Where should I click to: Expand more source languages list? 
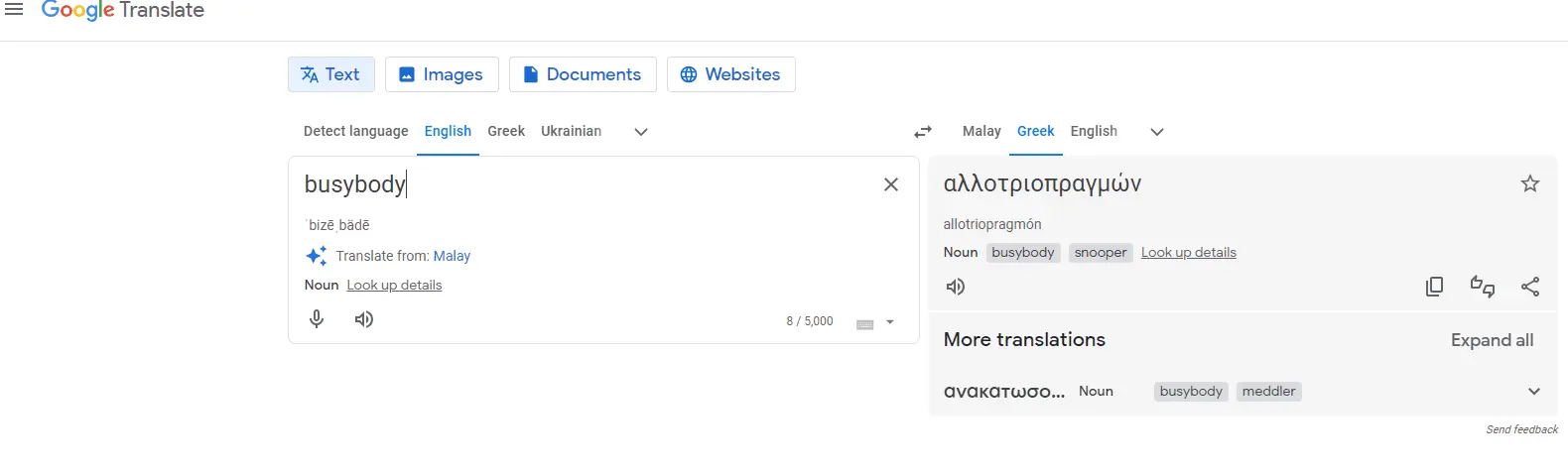641,132
